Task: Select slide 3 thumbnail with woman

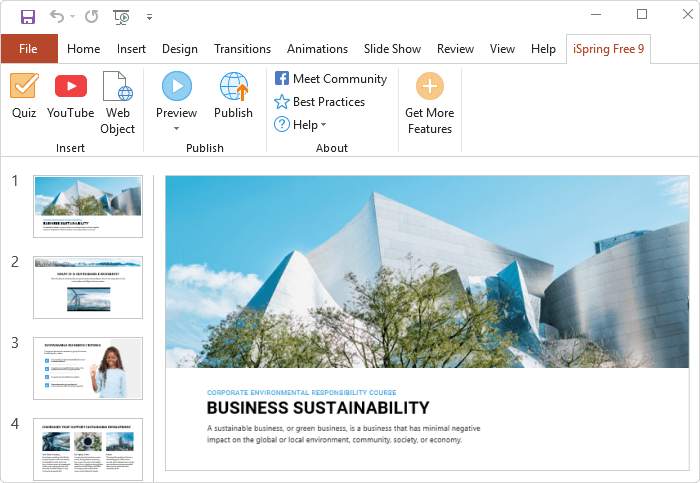Action: tap(88, 368)
